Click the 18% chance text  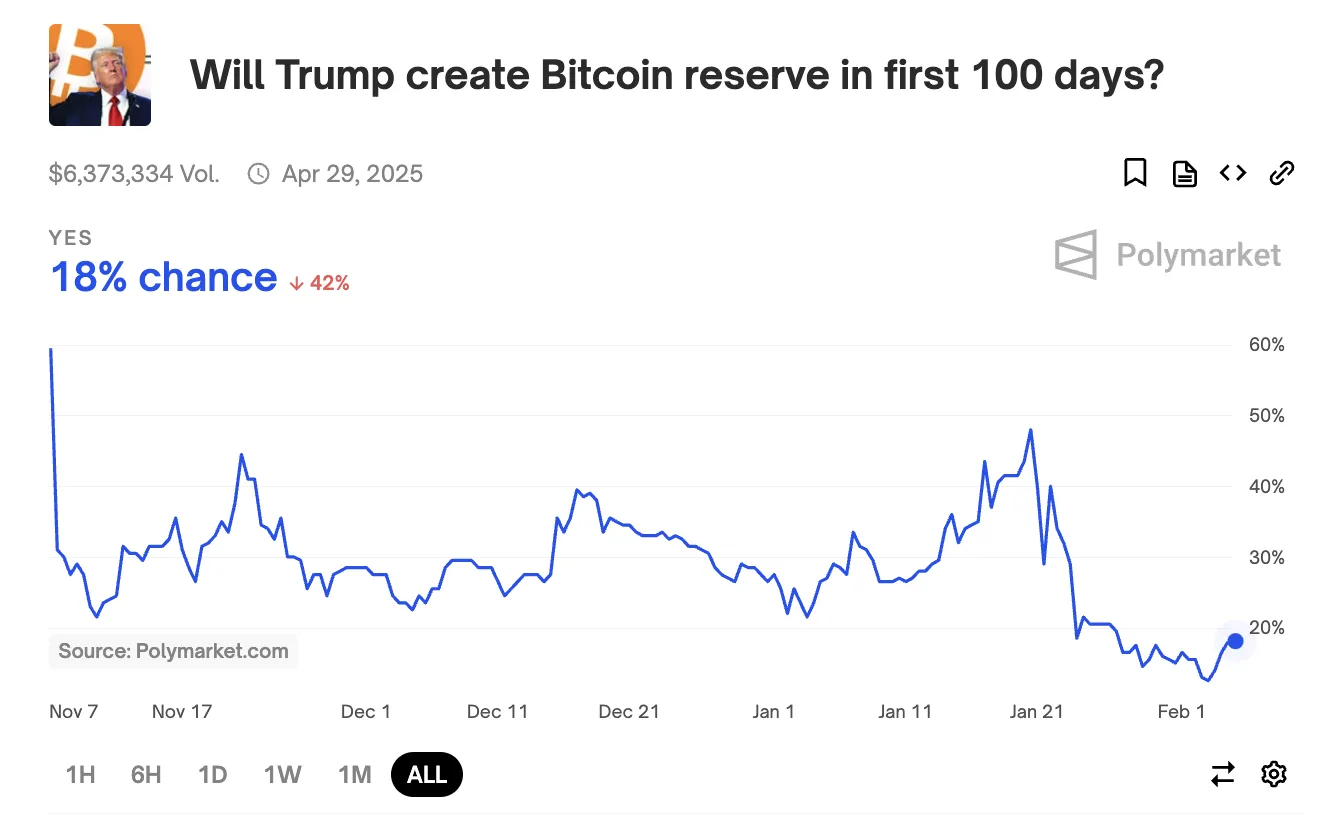click(x=163, y=277)
